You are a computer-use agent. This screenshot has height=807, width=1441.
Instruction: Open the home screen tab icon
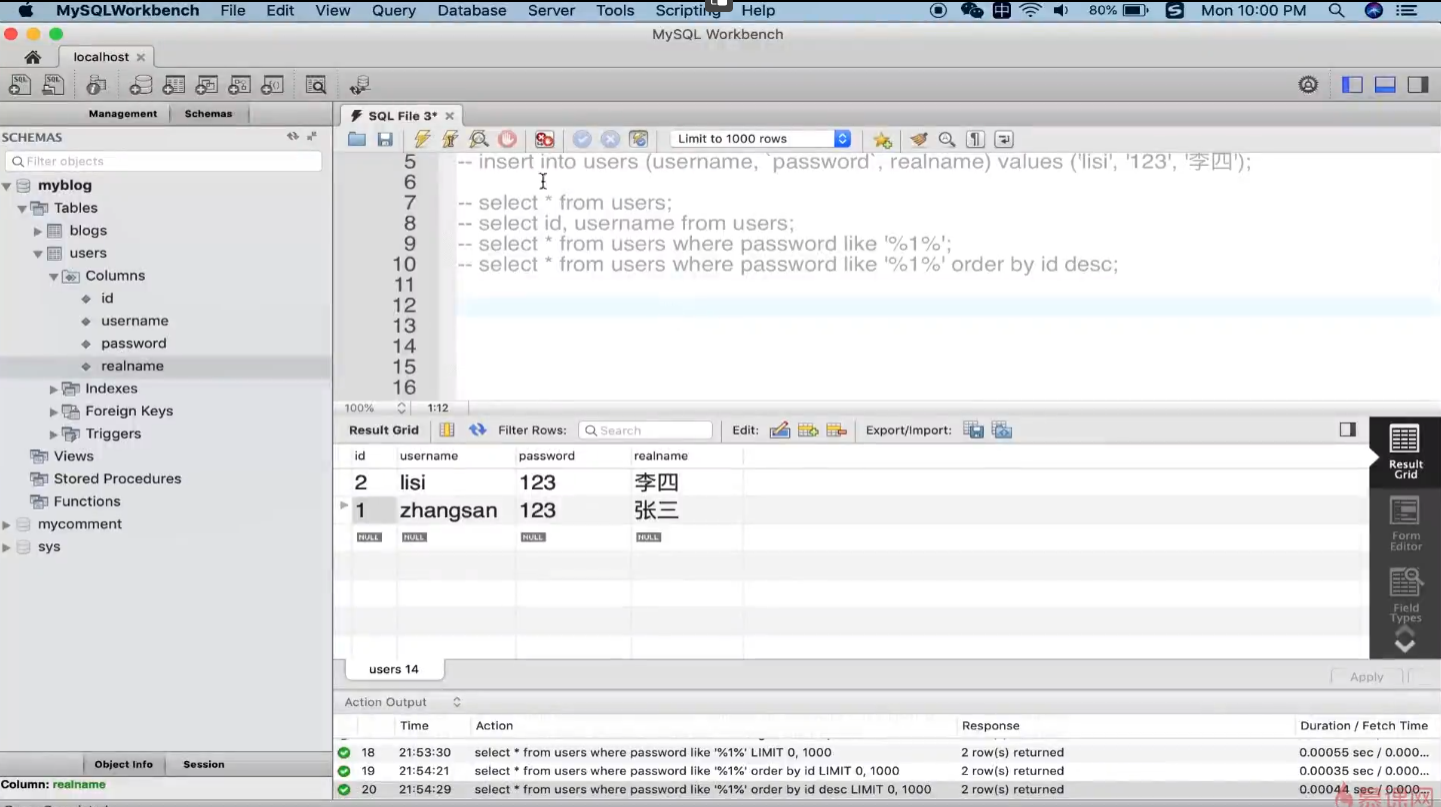pyautogui.click(x=33, y=57)
